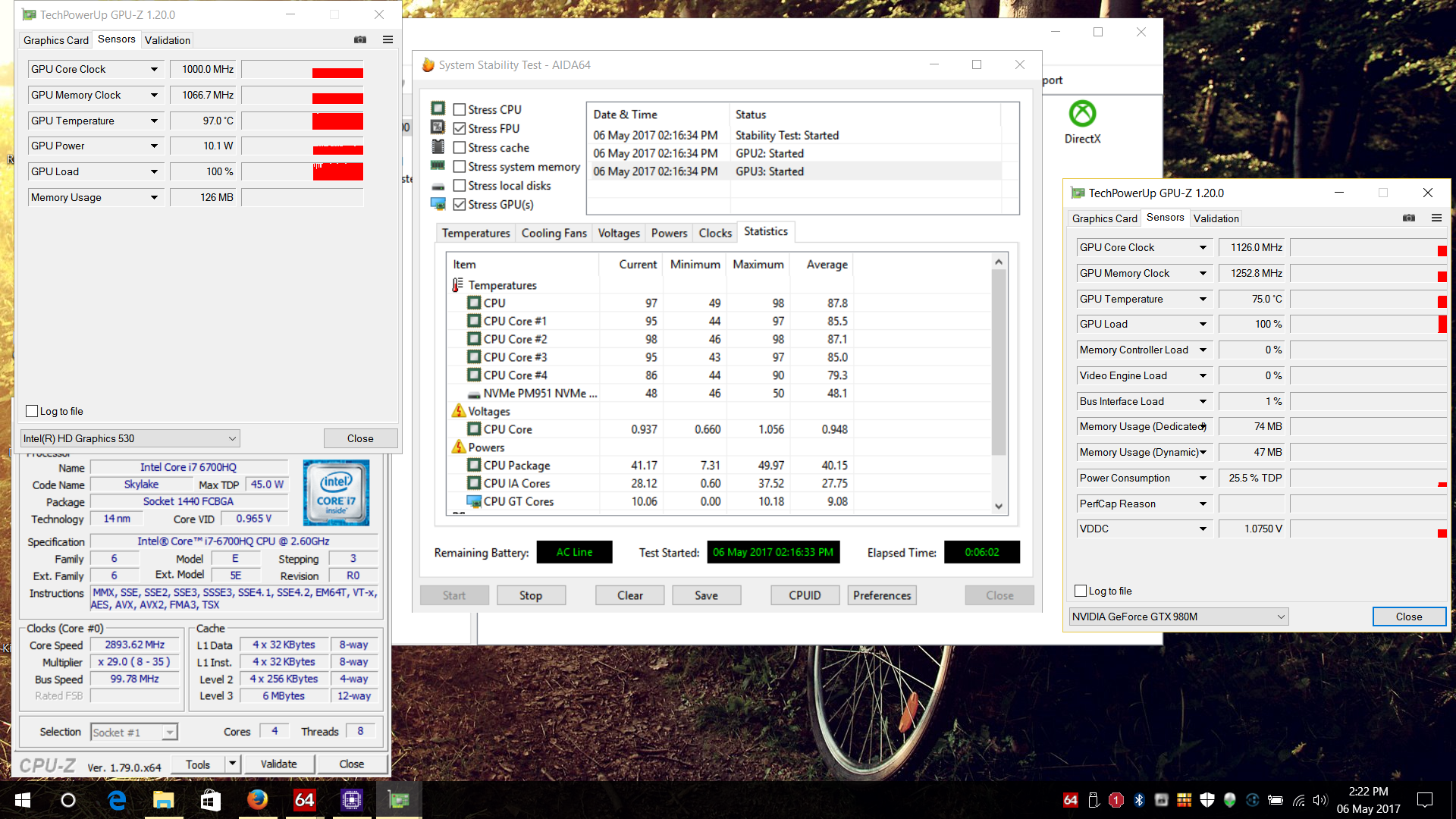The image size is (1456, 819).
Task: Click the screenshot camera icon in Intel GPU-Z window
Action: (x=360, y=39)
